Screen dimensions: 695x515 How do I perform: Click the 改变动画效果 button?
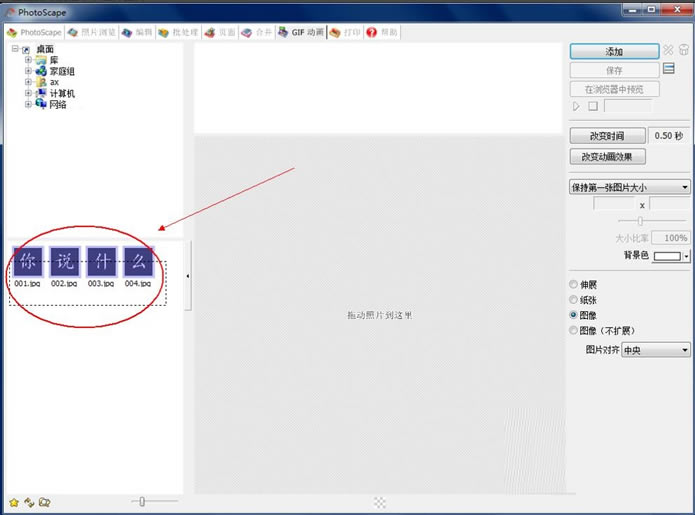click(607, 156)
